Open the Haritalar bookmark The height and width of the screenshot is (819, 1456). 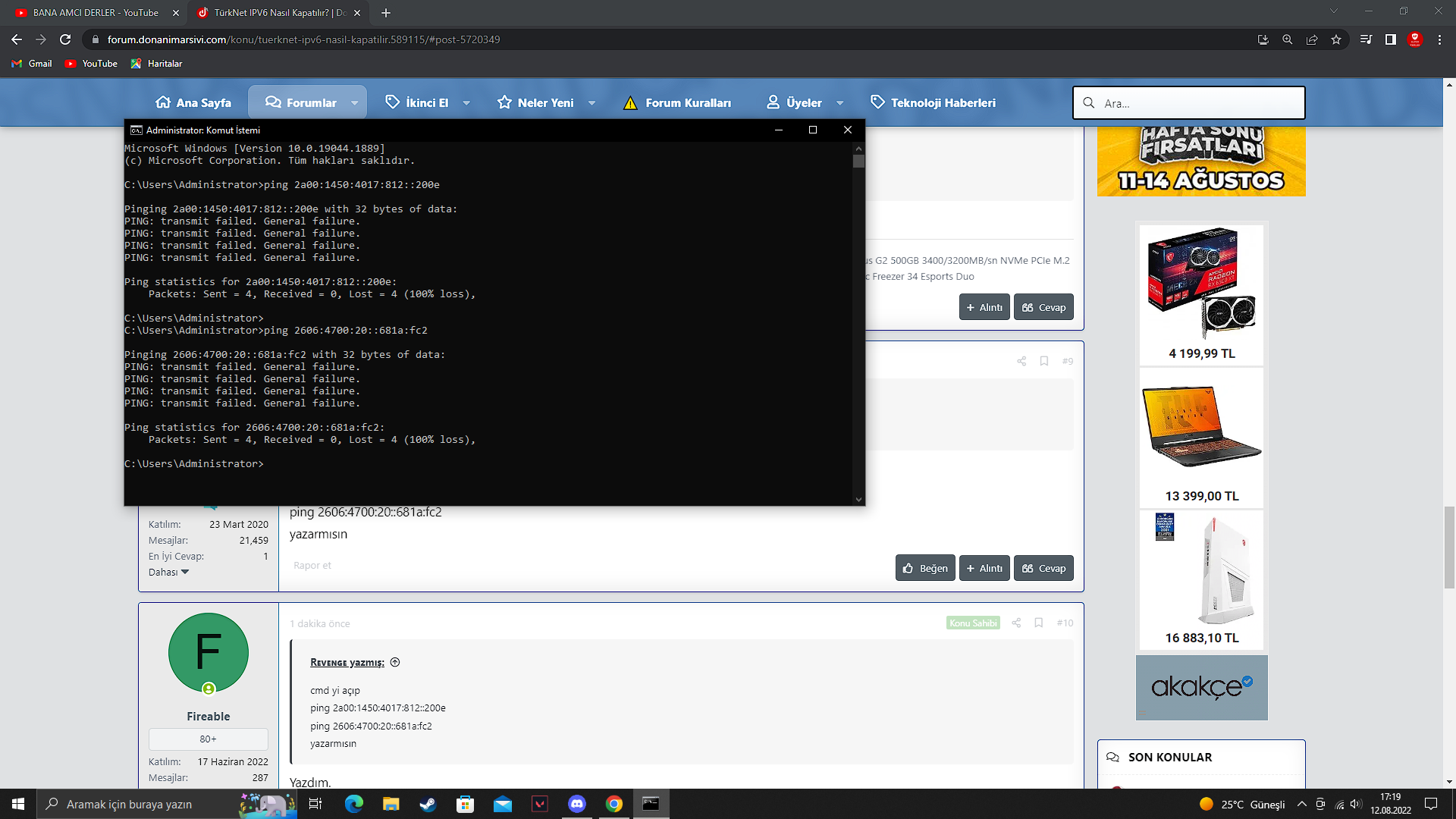[x=156, y=64]
